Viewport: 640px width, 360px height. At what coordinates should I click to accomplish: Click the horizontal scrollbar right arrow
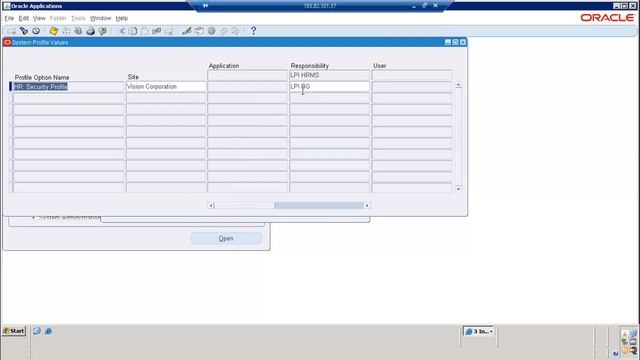coord(367,206)
